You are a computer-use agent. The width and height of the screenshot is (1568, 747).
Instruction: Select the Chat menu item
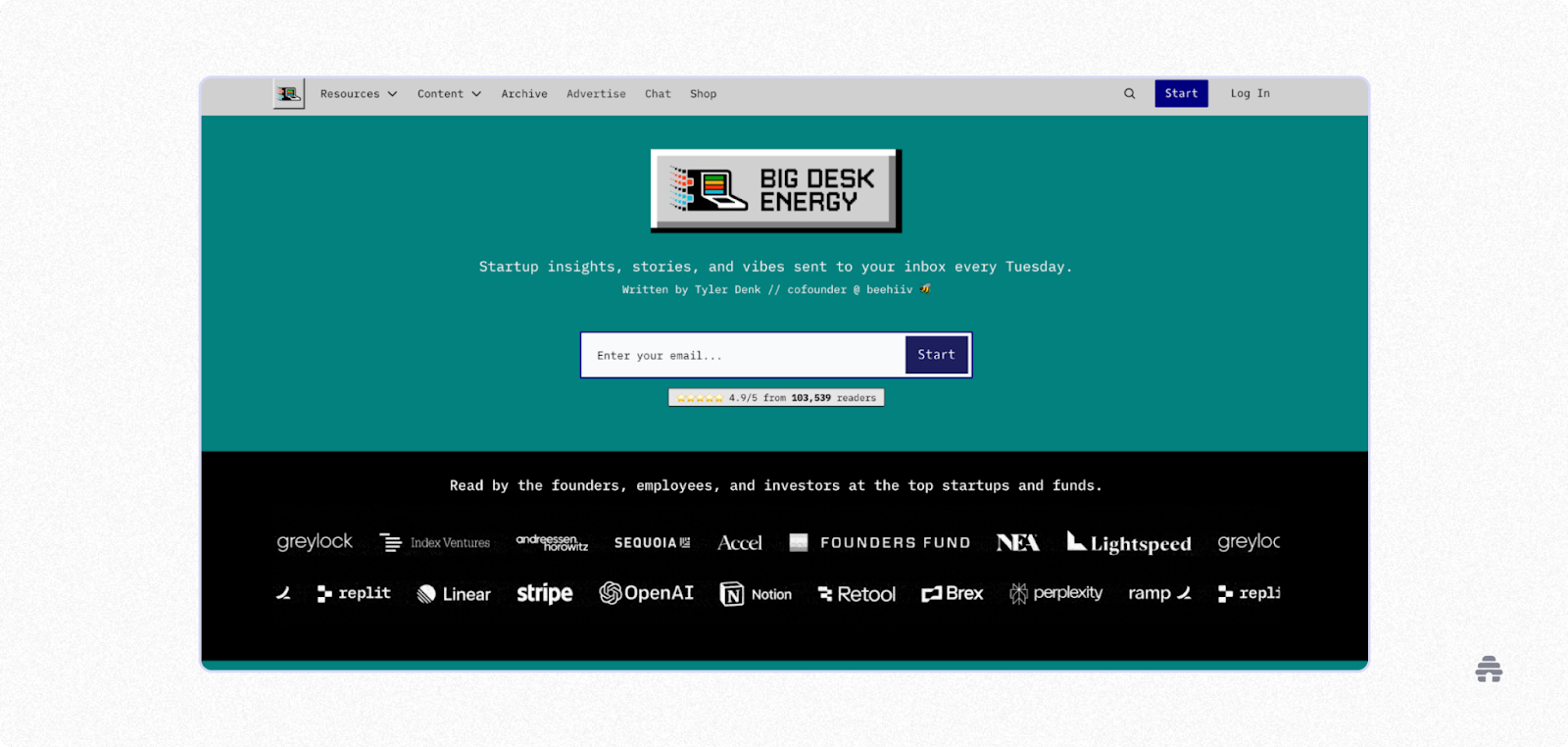pos(658,94)
